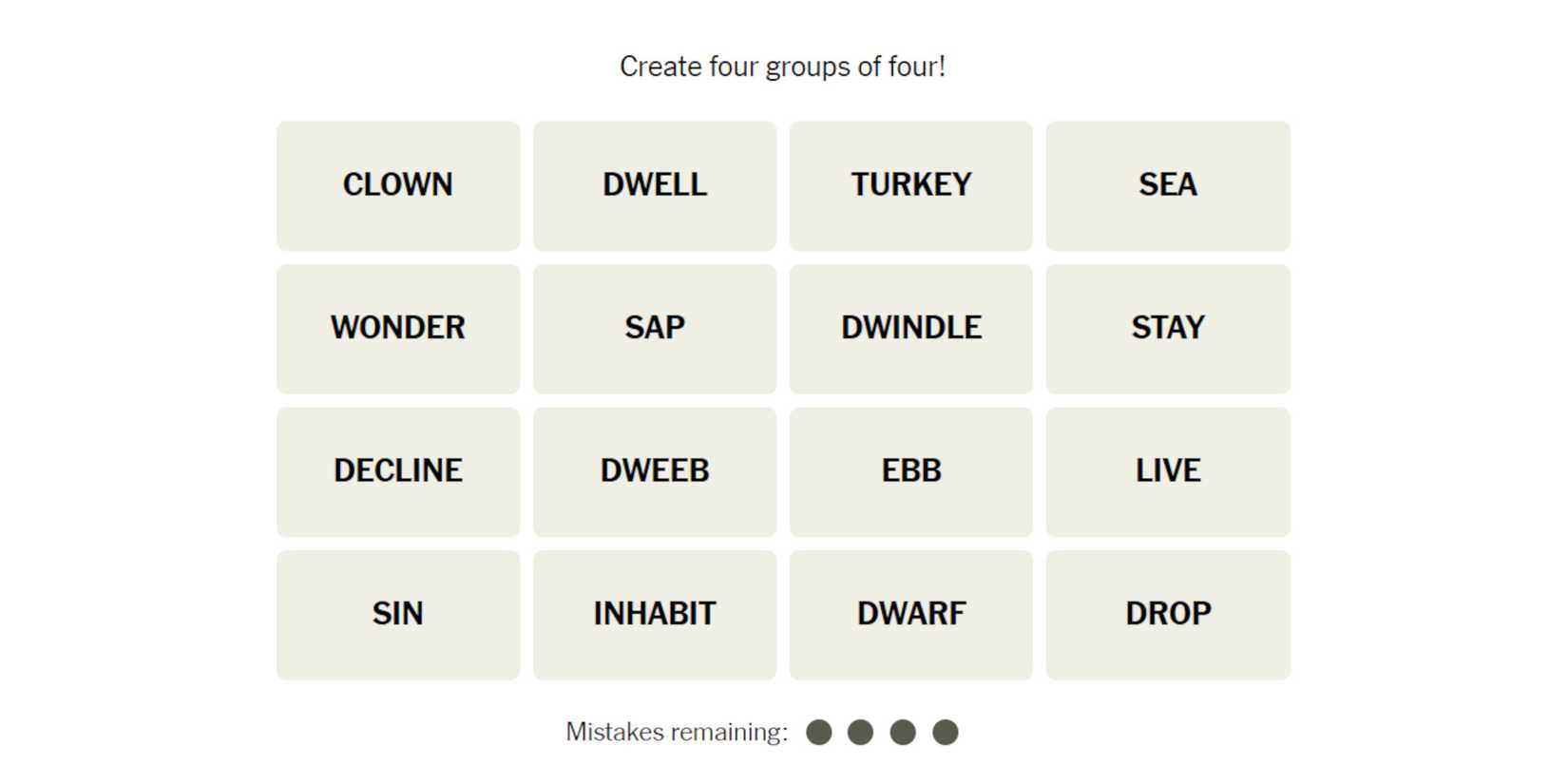Click the last mistakes remaining dot
This screenshot has height=784, width=1568.
point(946,733)
